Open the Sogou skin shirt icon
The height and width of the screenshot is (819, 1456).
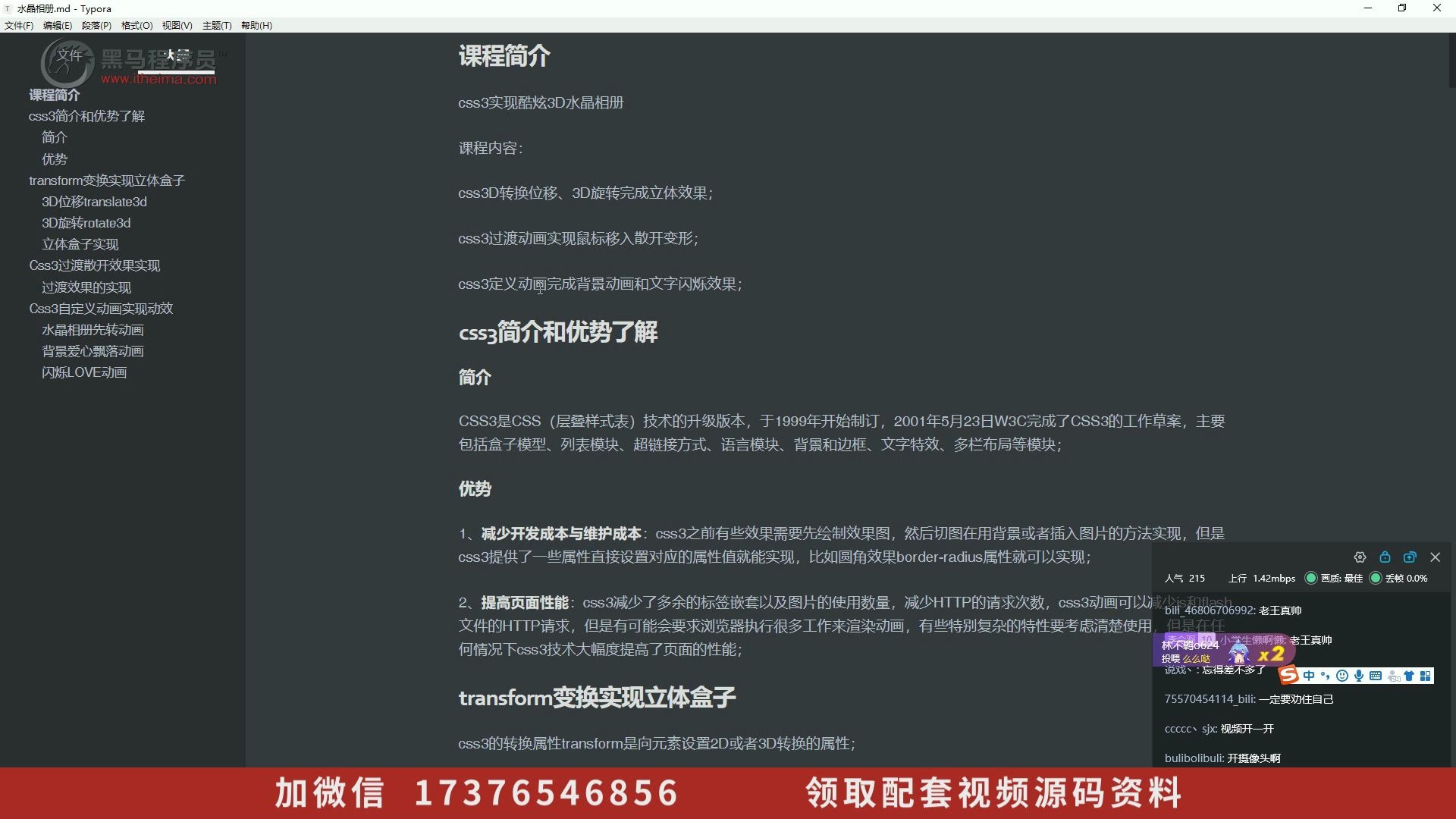[x=1409, y=676]
